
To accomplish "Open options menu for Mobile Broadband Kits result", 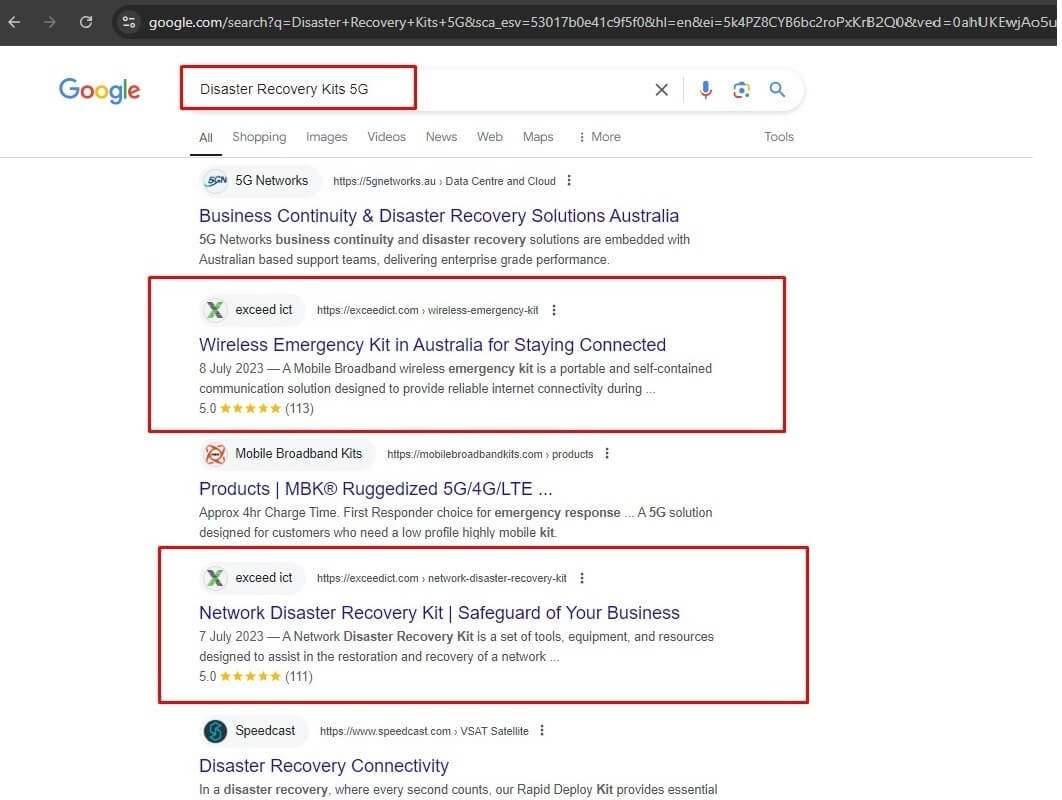I will point(607,453).
